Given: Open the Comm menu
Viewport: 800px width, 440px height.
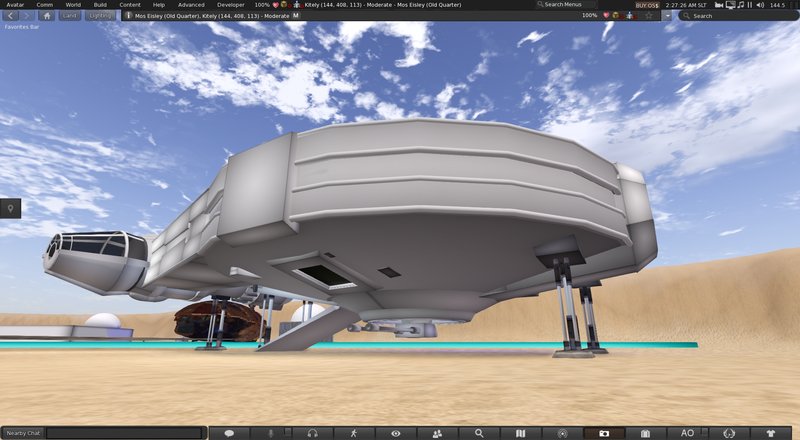Looking at the screenshot, I should click(x=44, y=5).
